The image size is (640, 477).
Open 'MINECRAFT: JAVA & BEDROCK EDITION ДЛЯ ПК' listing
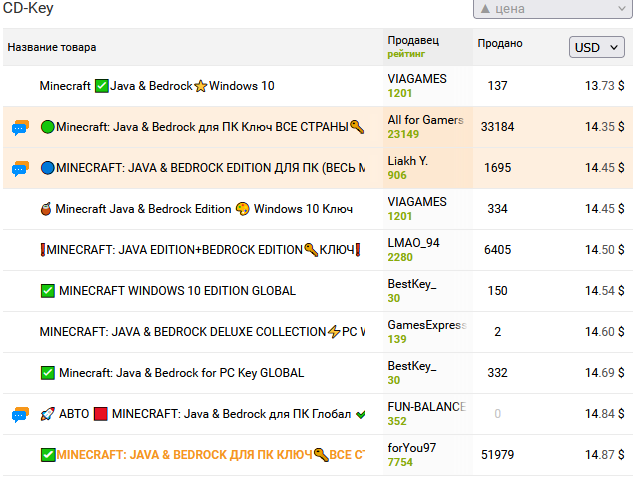click(203, 168)
